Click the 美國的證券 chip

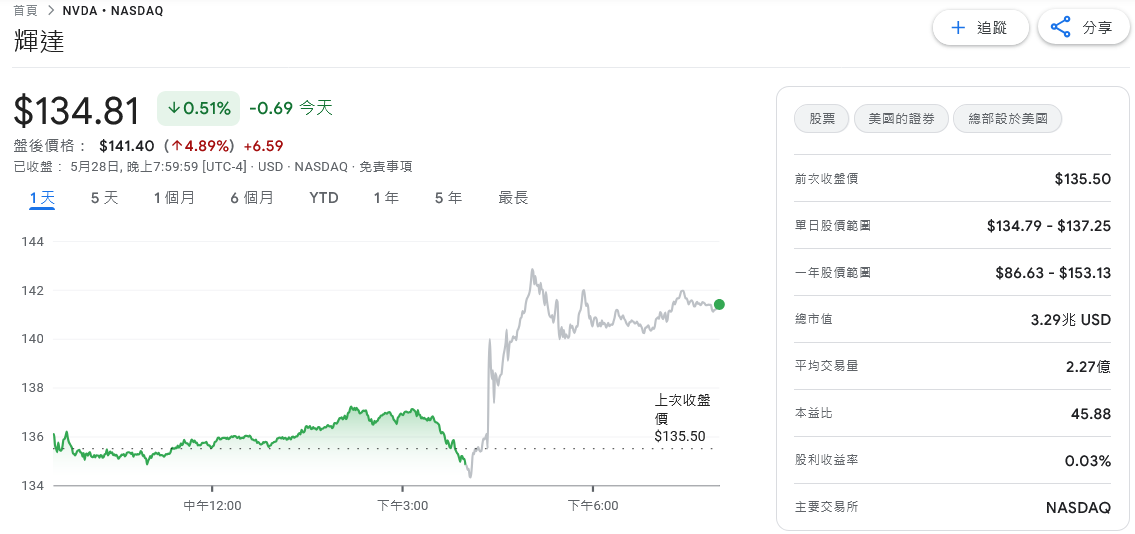click(x=901, y=119)
